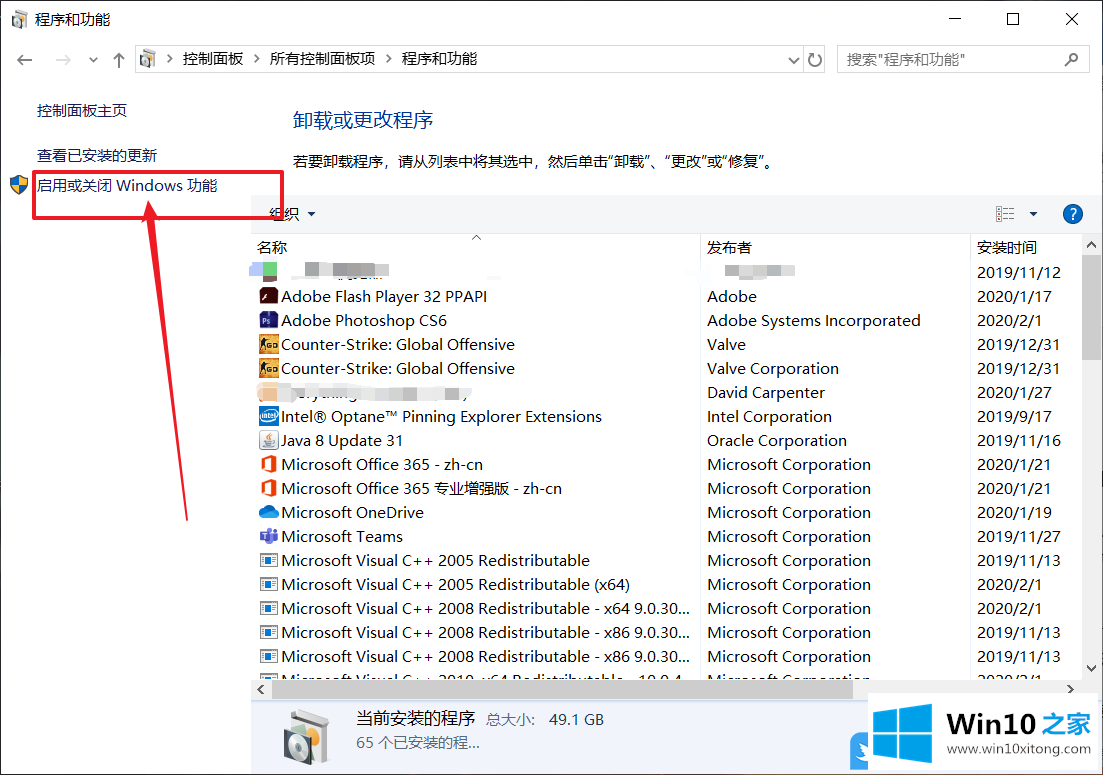Click horizontal scrollbar left arrow
This screenshot has width=1103, height=775.
pyautogui.click(x=261, y=689)
